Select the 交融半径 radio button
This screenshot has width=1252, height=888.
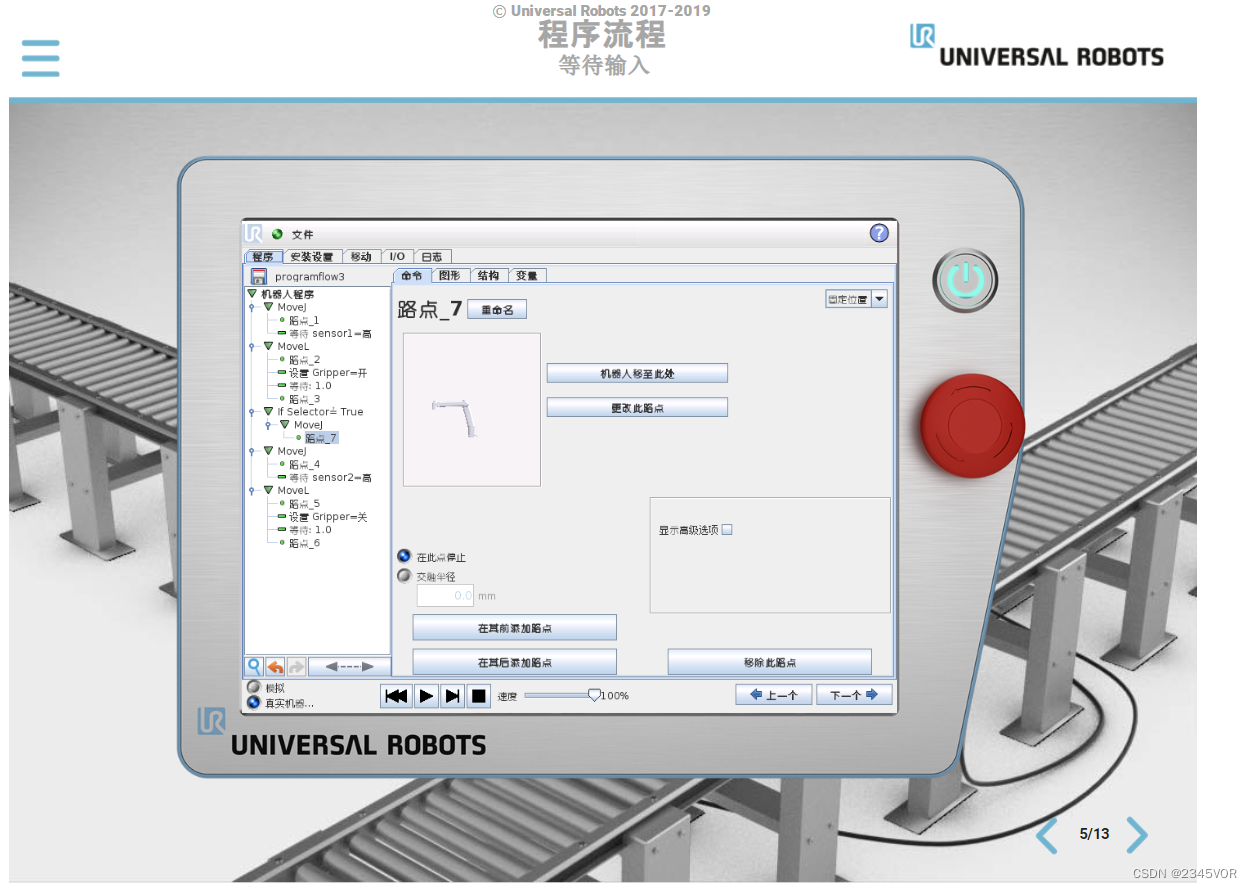[x=404, y=576]
